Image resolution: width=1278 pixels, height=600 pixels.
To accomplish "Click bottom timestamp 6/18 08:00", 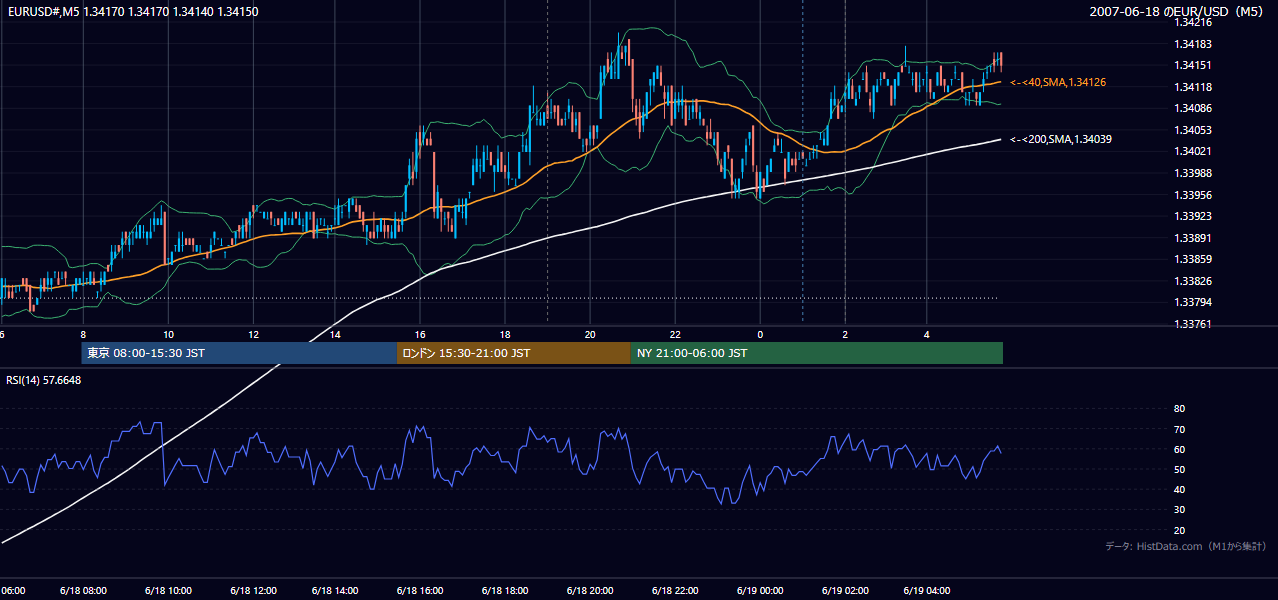I will [x=83, y=591].
